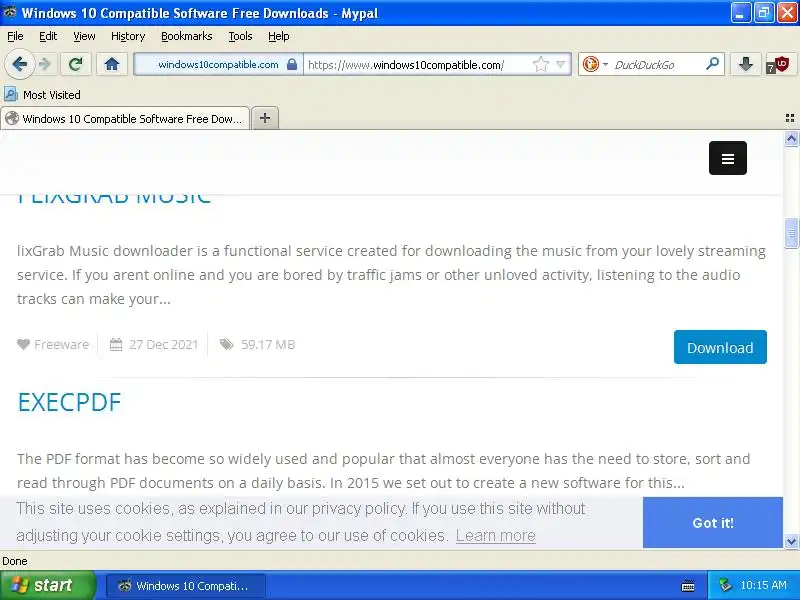Screen dimensions: 800x600
Task: Open the downloads arrow button
Action: click(x=745, y=64)
